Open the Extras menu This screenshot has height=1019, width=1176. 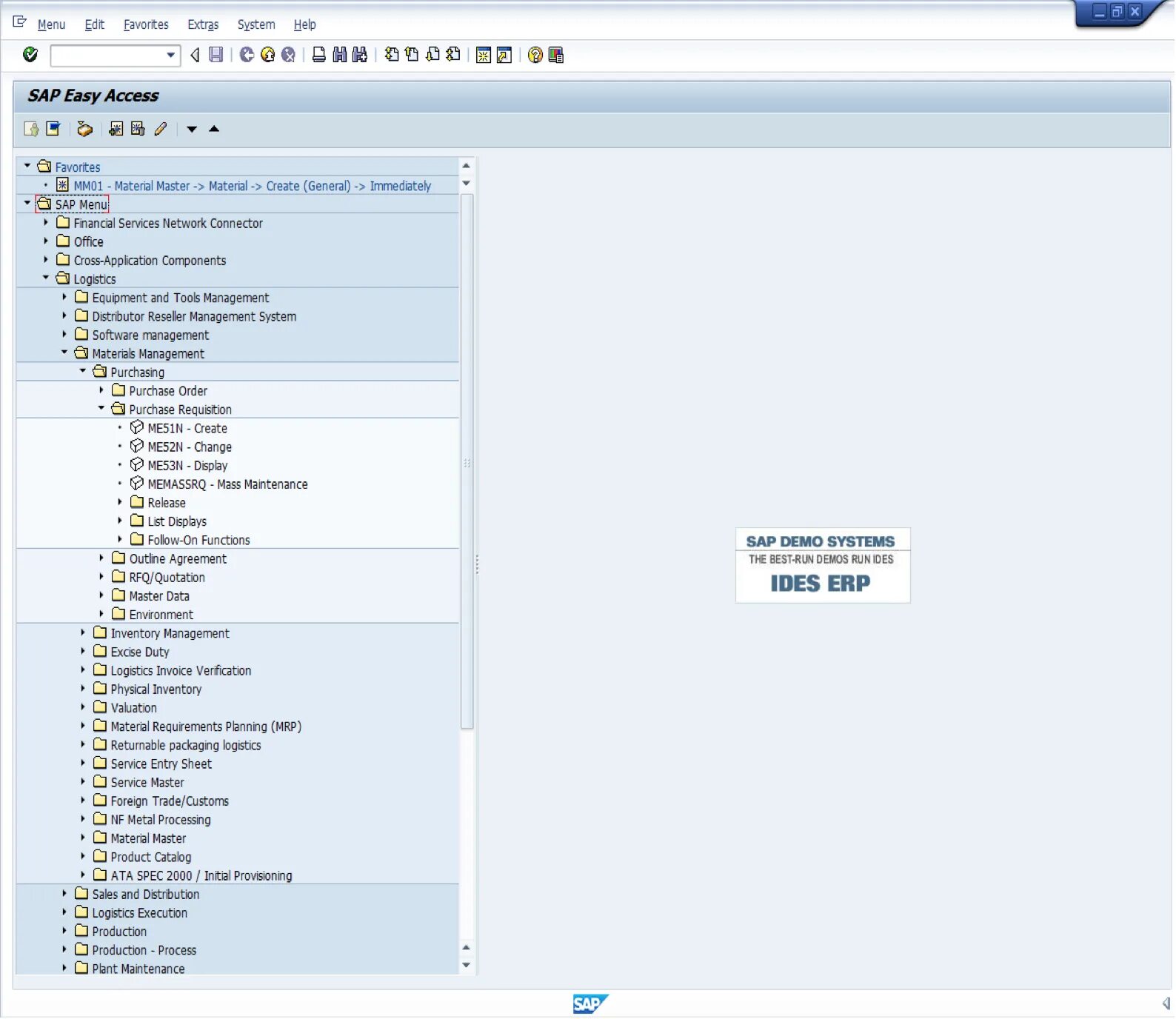[x=203, y=24]
